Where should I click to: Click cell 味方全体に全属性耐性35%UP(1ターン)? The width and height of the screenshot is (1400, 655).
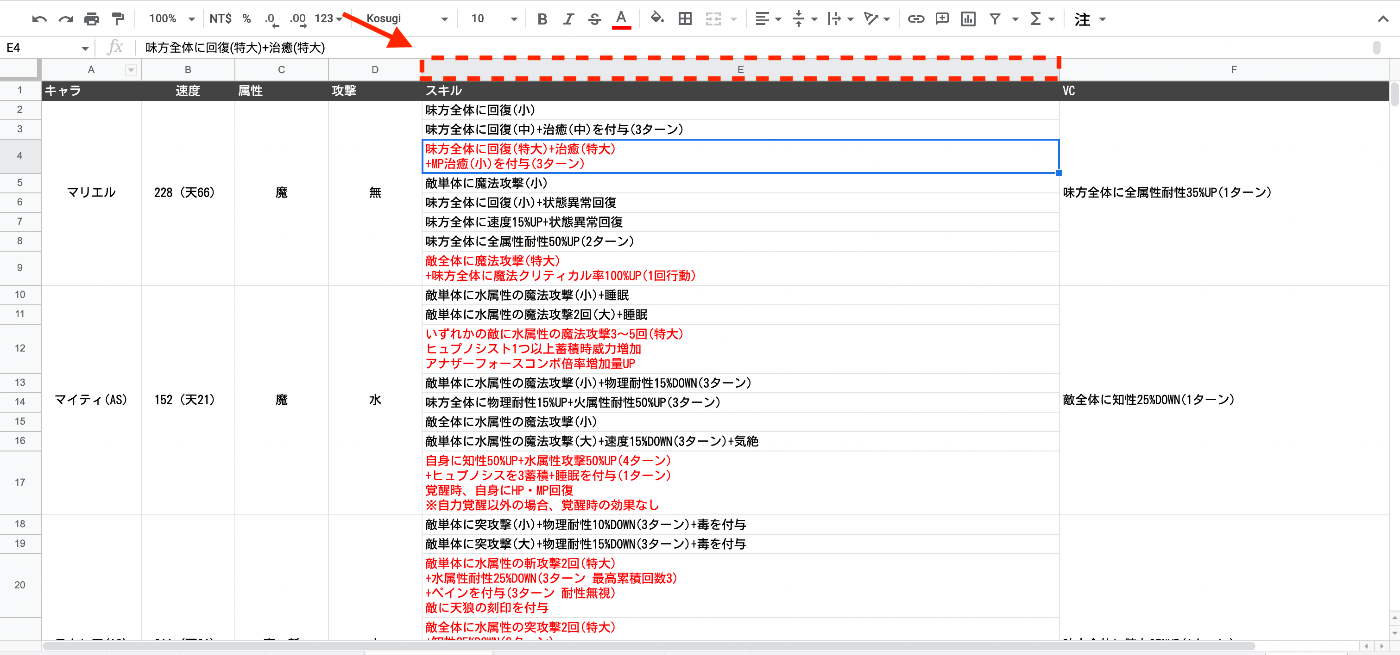[x=1224, y=193]
